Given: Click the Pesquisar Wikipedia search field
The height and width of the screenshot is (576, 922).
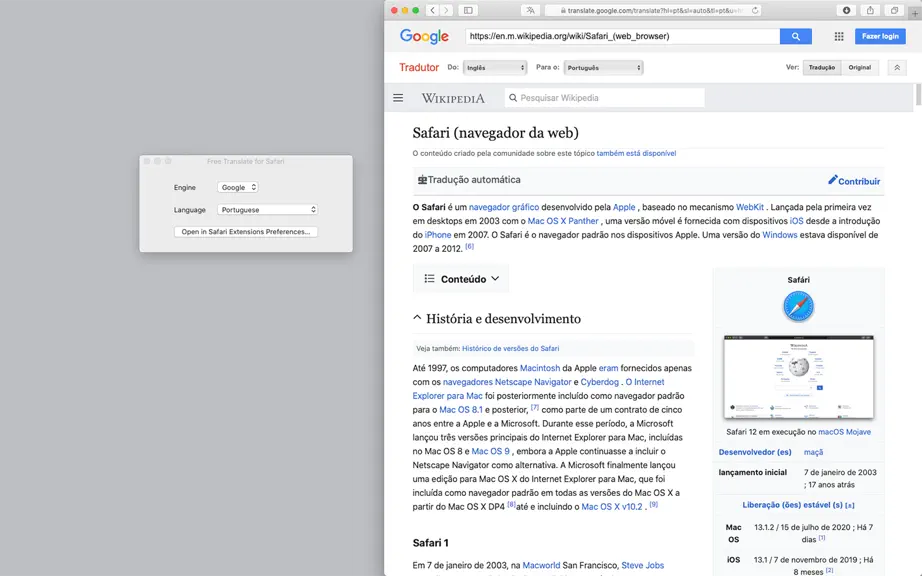Looking at the screenshot, I should (604, 98).
